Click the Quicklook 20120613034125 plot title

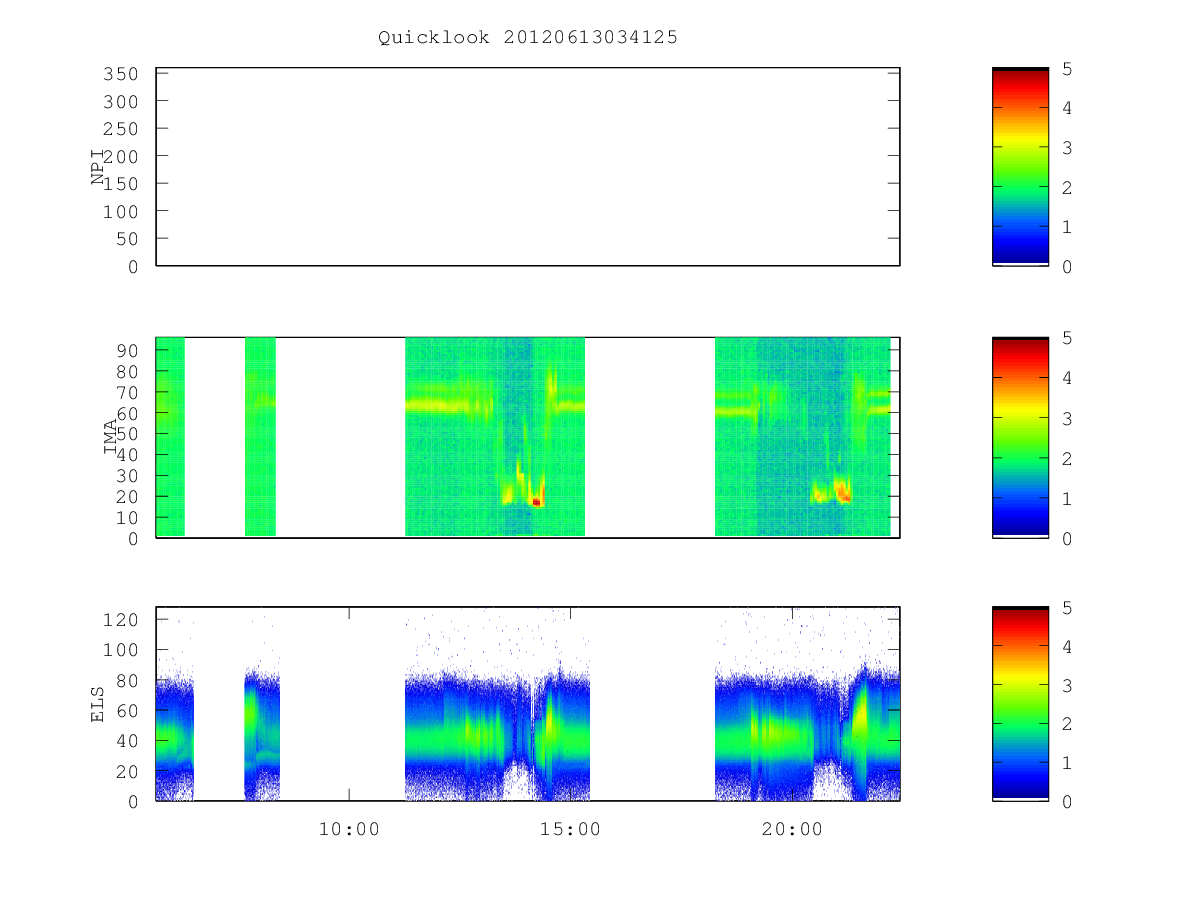(528, 38)
